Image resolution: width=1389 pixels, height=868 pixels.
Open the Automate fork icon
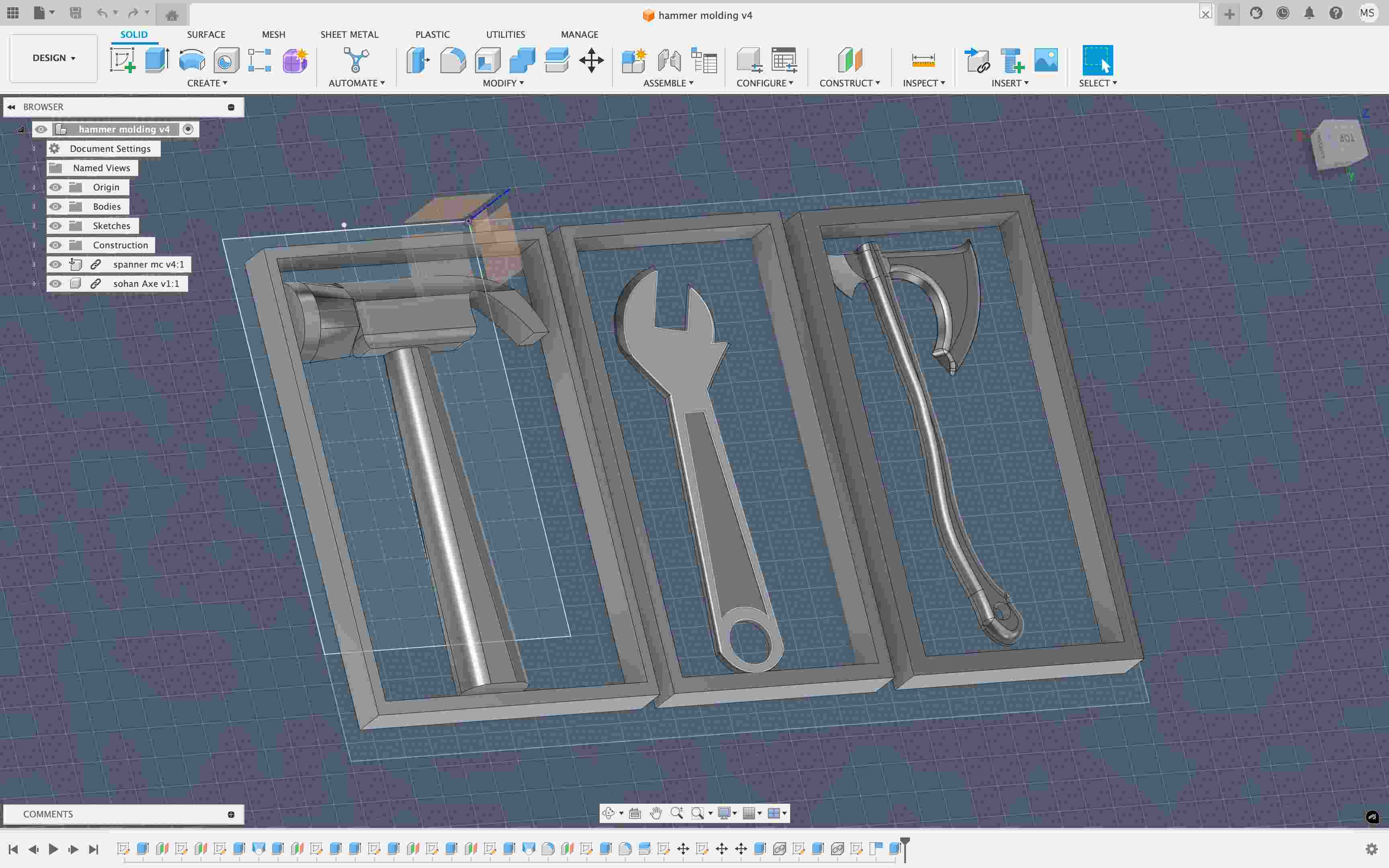356,60
